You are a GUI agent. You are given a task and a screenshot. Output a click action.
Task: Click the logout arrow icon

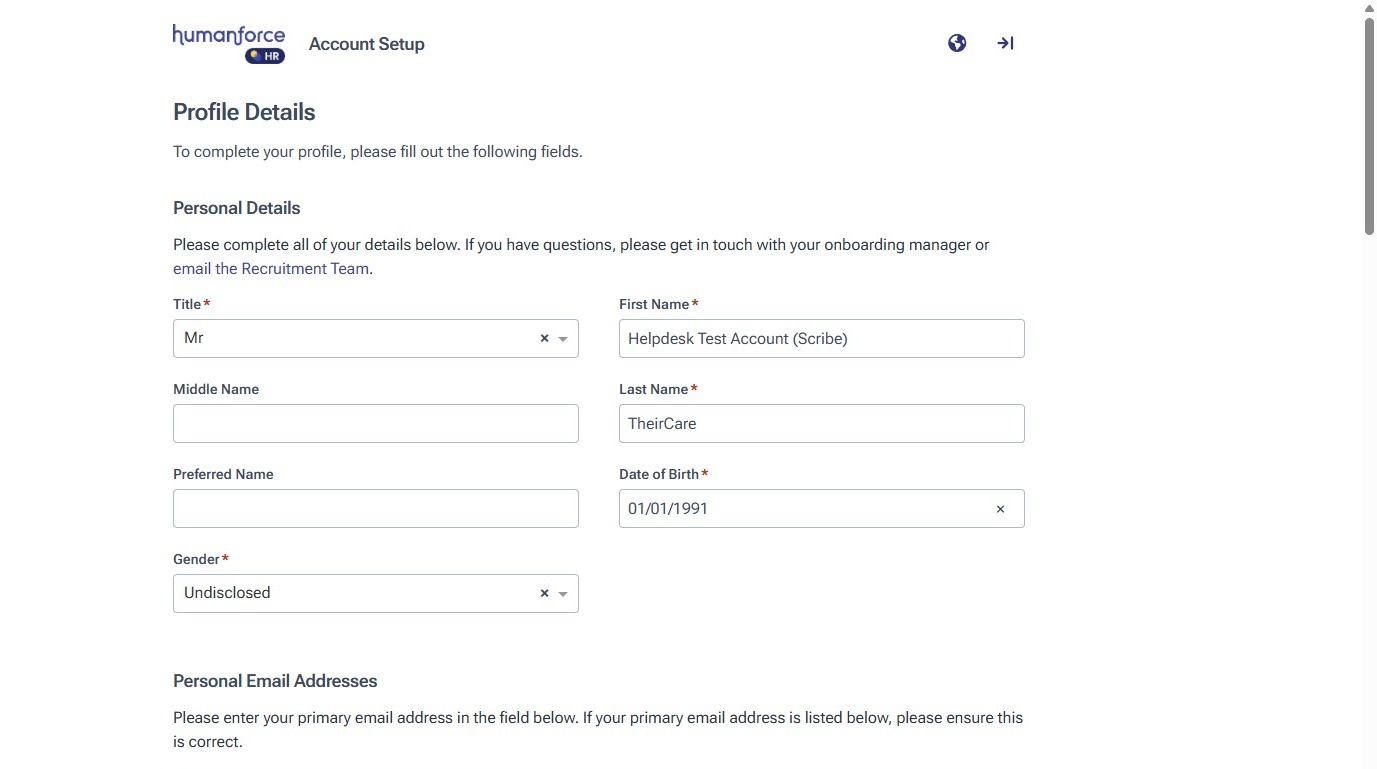(1005, 43)
